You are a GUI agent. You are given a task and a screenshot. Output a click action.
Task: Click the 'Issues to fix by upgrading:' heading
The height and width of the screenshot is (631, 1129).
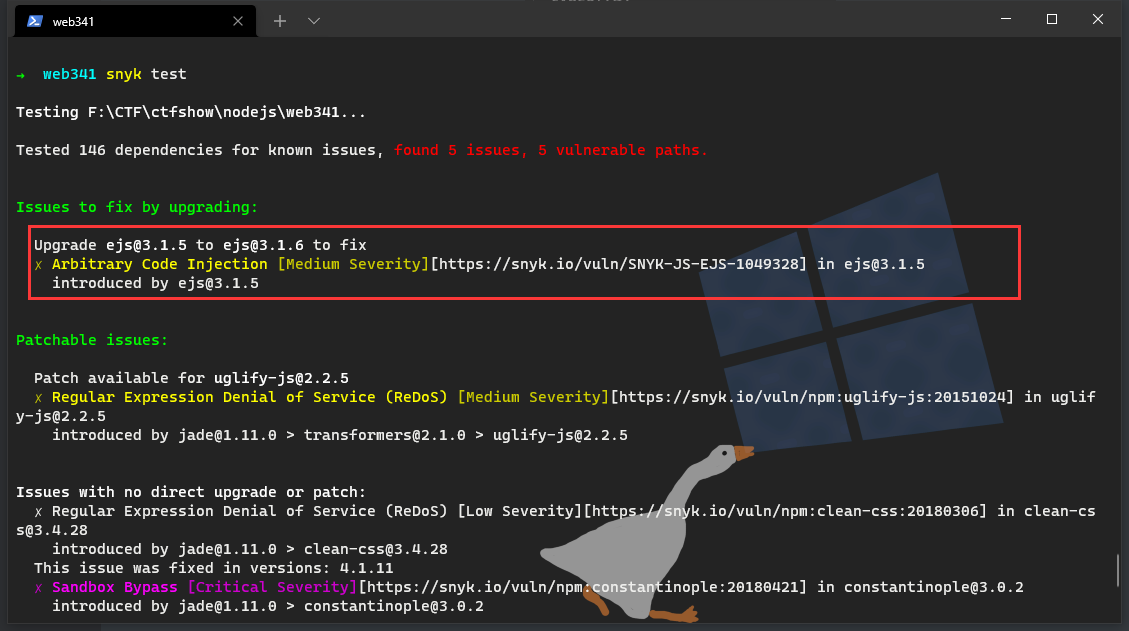137,207
